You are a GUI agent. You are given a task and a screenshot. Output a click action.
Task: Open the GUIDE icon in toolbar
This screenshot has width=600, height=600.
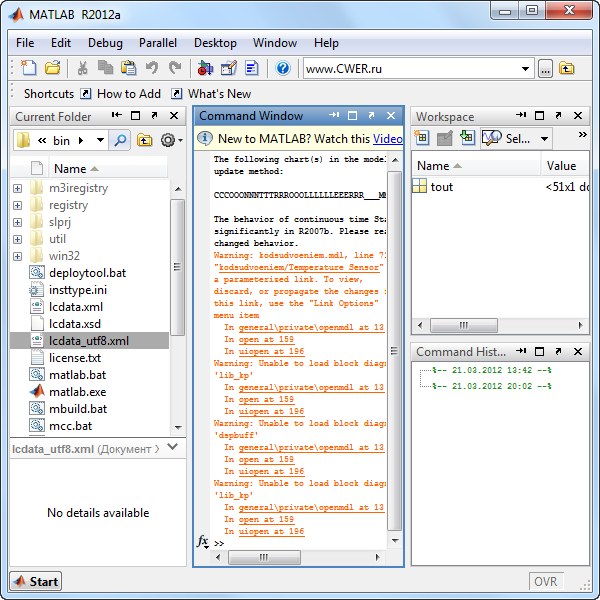[229, 68]
